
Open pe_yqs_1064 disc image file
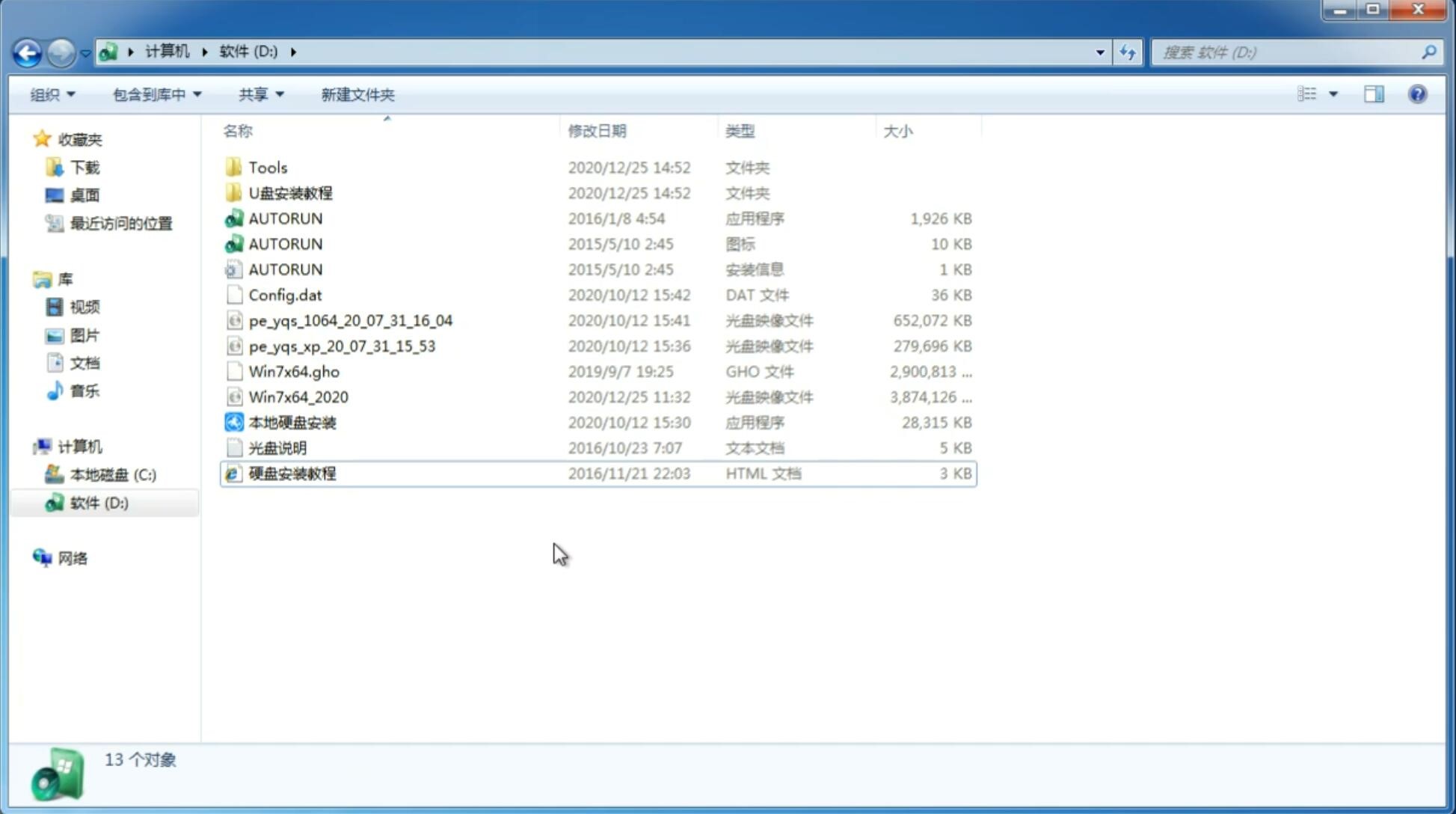(349, 320)
